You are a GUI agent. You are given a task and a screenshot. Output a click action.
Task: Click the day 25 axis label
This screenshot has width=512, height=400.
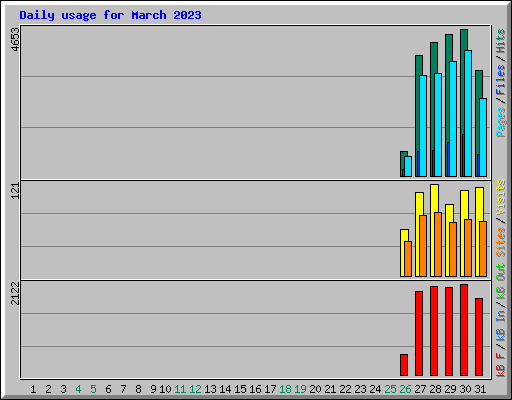point(390,389)
